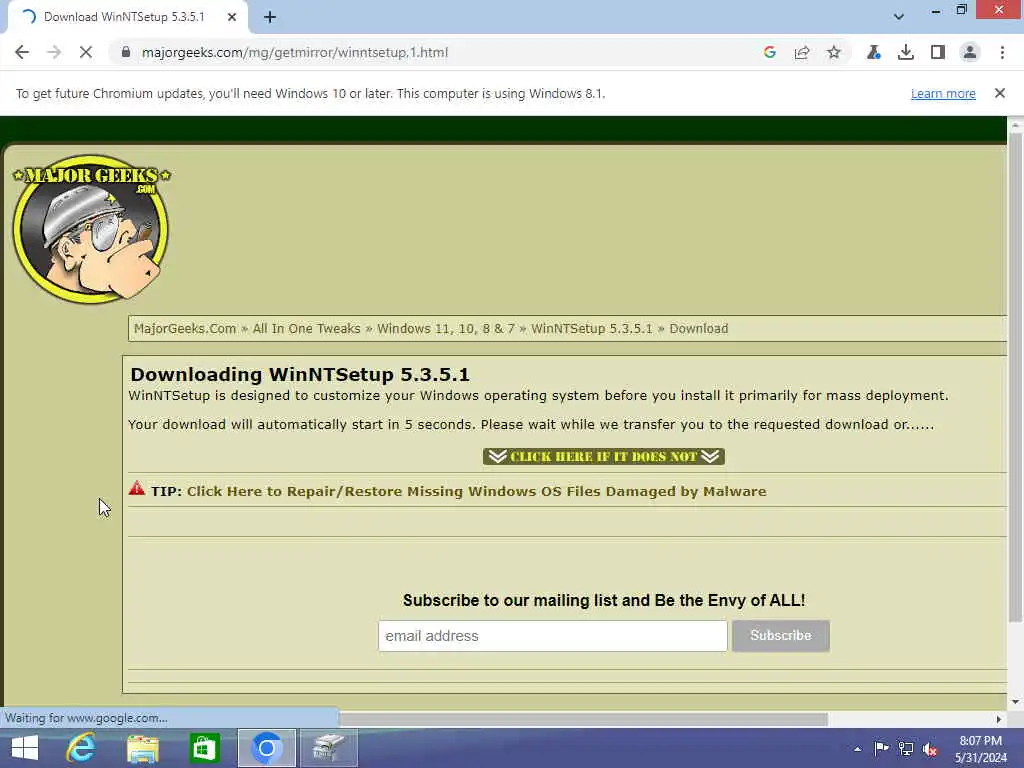This screenshot has width=1024, height=768.
Task: Focus the email address field
Action: [x=552, y=635]
